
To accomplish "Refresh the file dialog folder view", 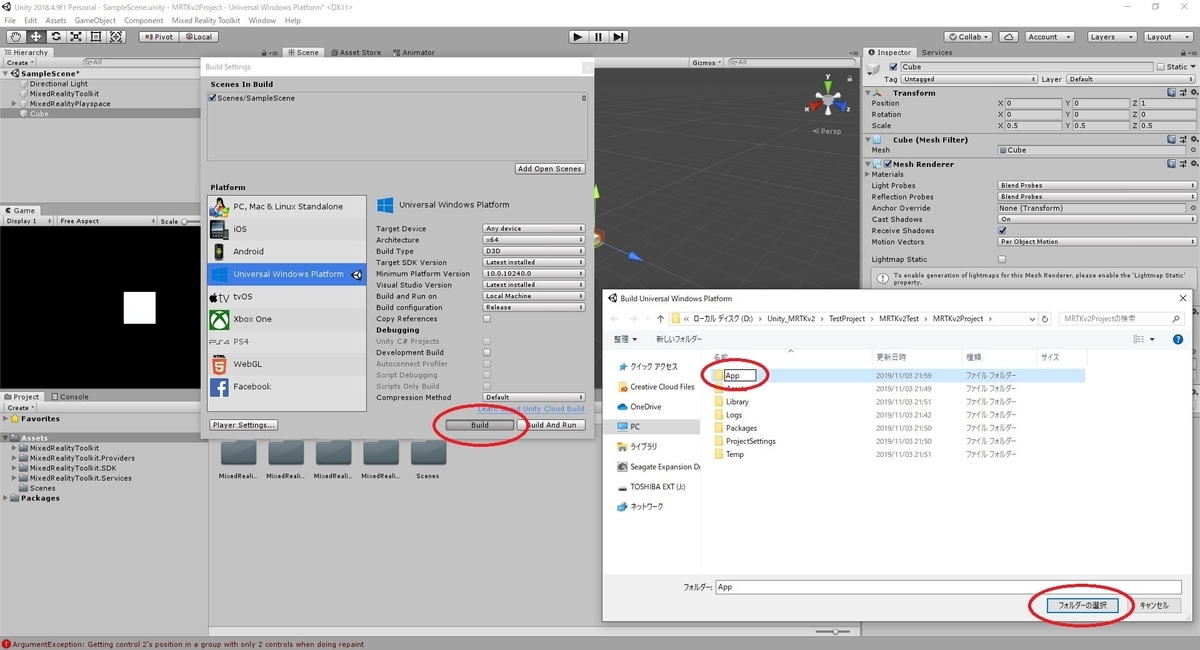I will [1047, 318].
